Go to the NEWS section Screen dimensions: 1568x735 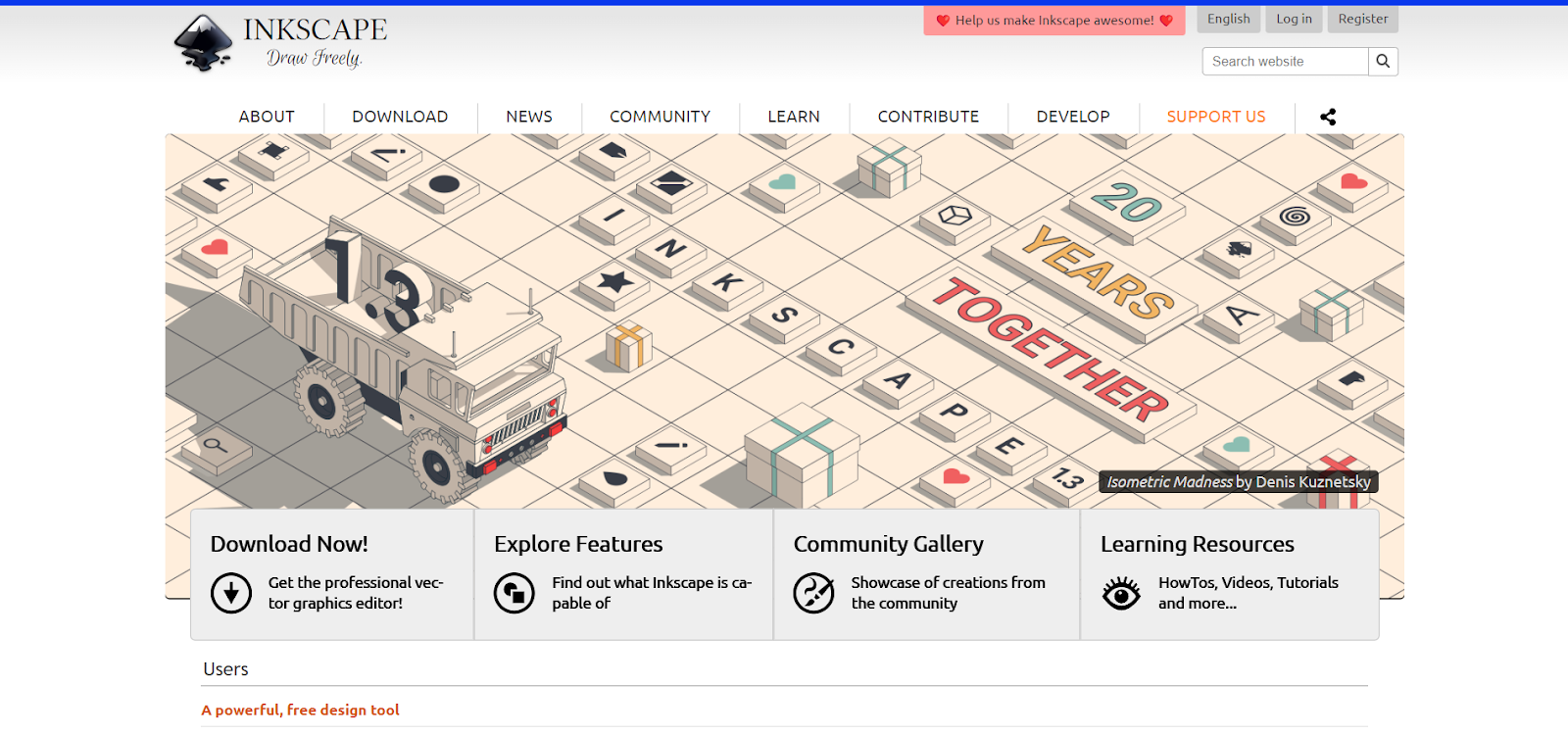529,117
